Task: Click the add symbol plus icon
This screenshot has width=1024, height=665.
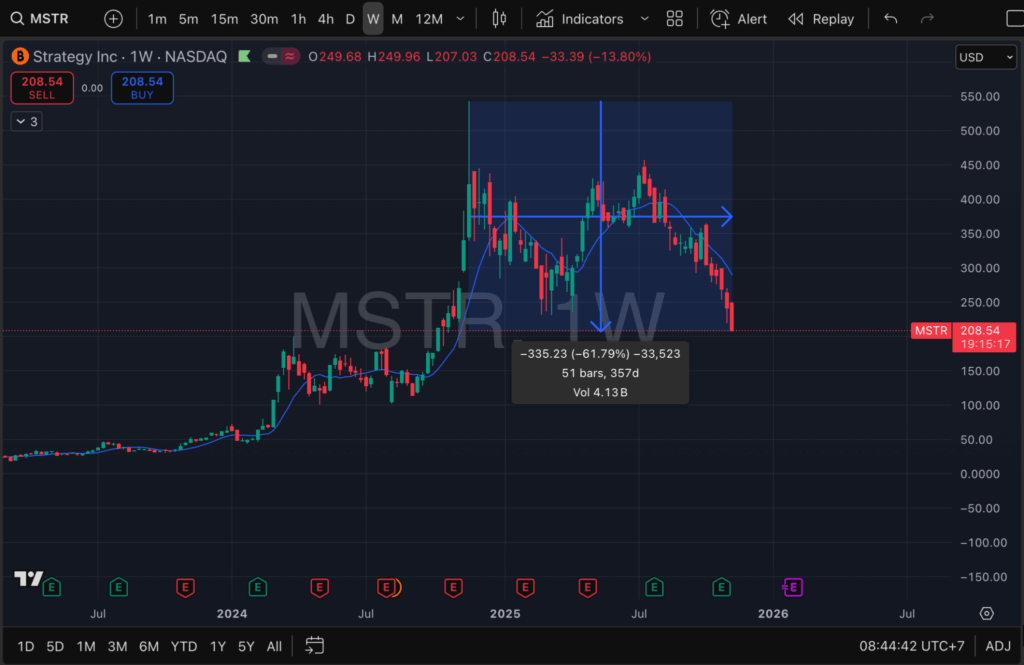Action: click(114, 19)
